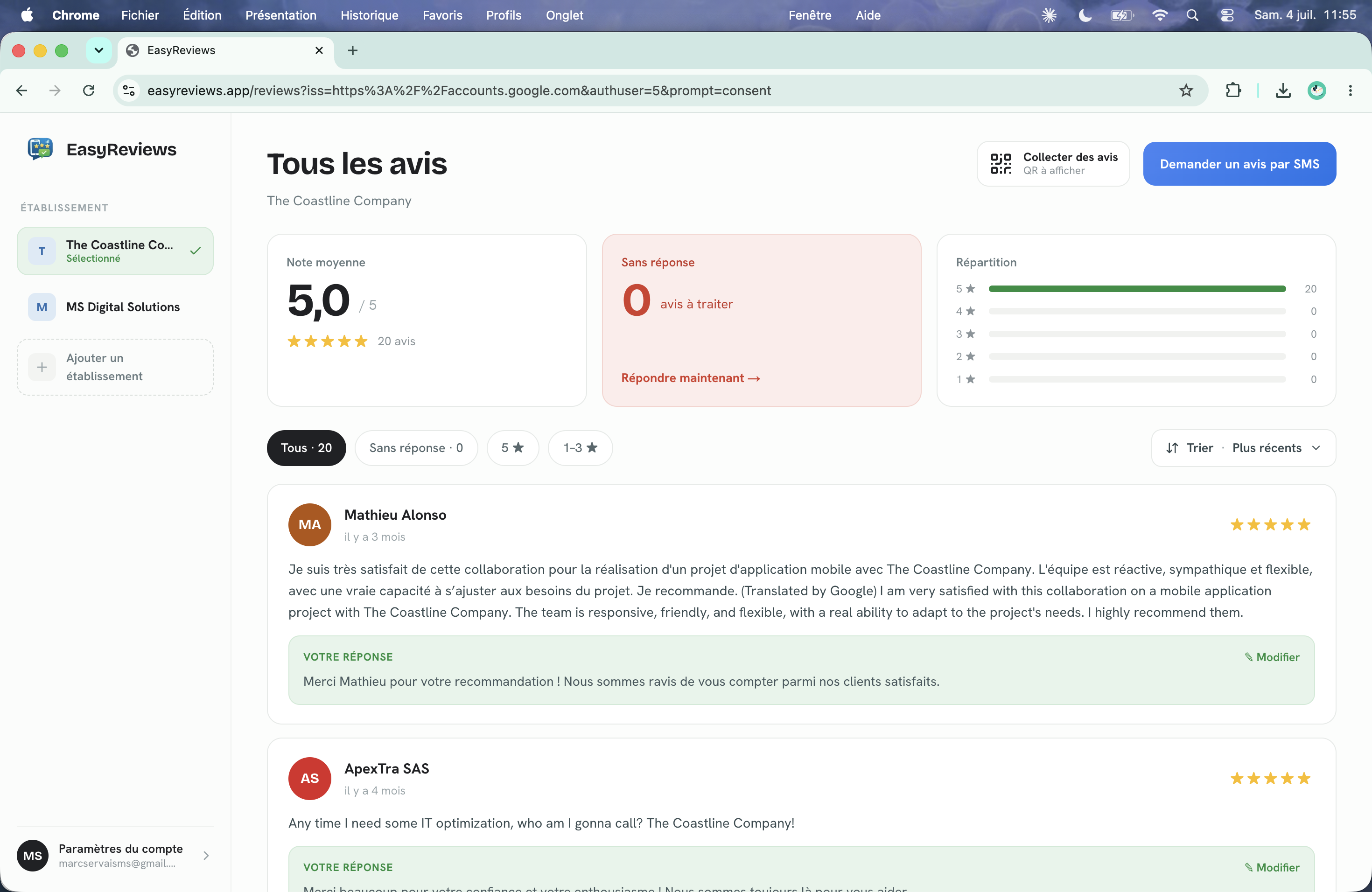This screenshot has width=1372, height=892.
Task: Open the Favoris menu
Action: 442,15
